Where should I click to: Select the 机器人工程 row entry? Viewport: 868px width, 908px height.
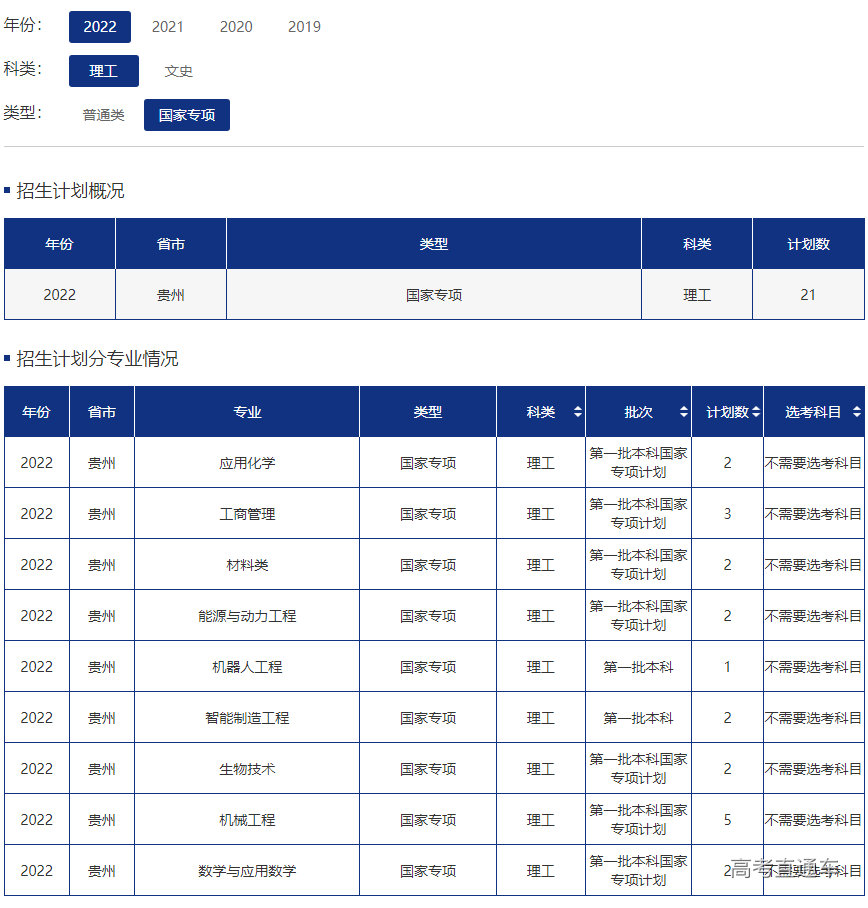tap(247, 667)
